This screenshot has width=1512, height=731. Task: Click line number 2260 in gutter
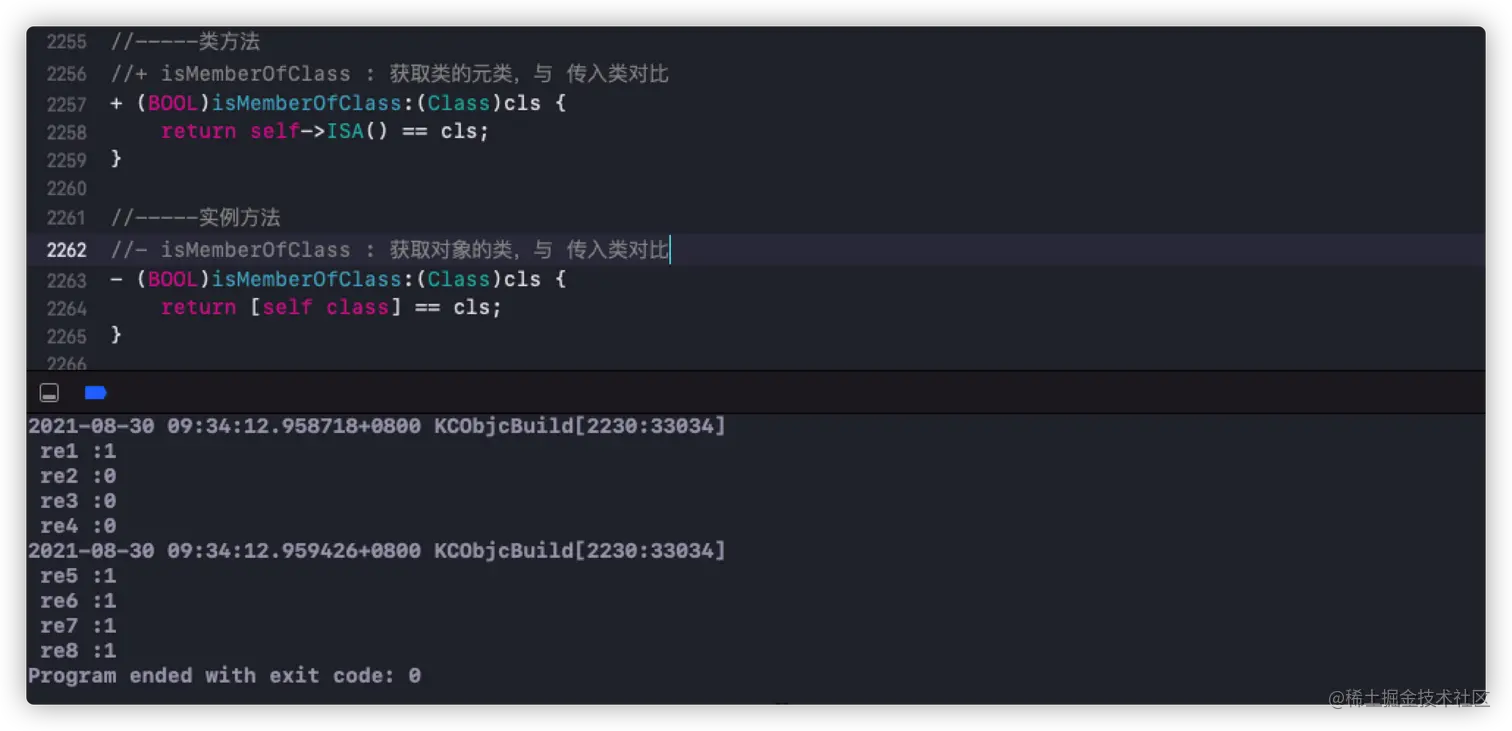66,188
